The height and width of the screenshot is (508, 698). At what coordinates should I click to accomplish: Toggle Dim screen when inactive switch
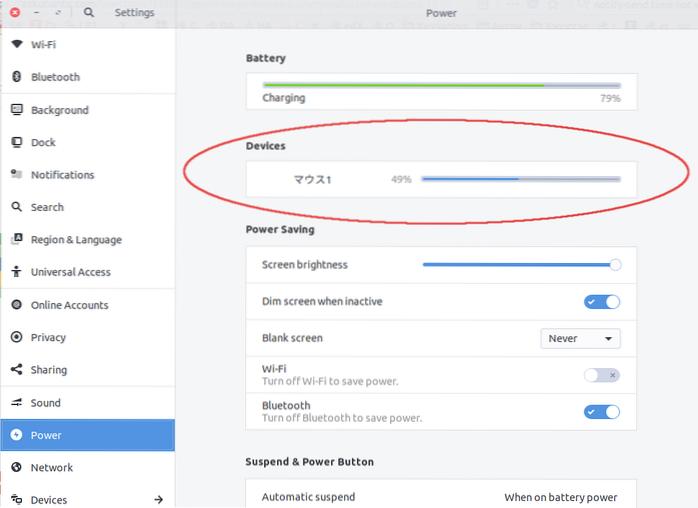coord(602,301)
